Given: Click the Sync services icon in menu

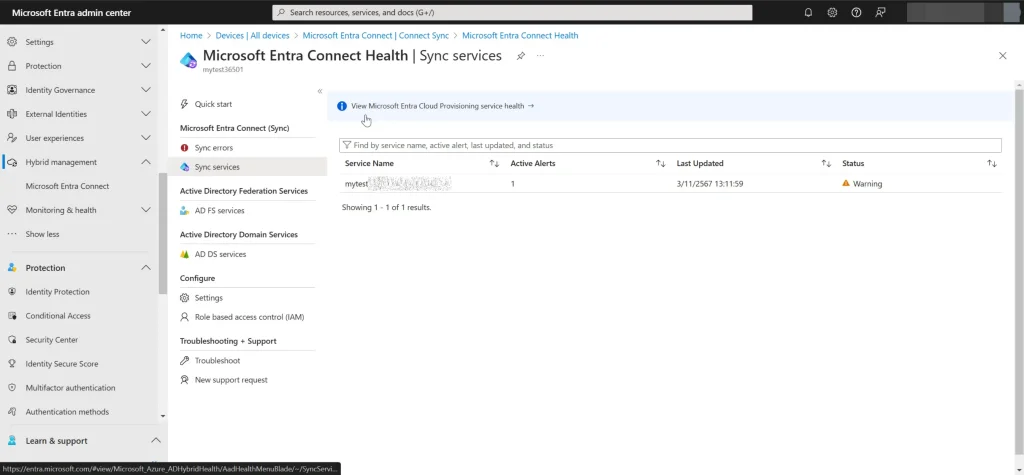Looking at the screenshot, I should [x=184, y=167].
